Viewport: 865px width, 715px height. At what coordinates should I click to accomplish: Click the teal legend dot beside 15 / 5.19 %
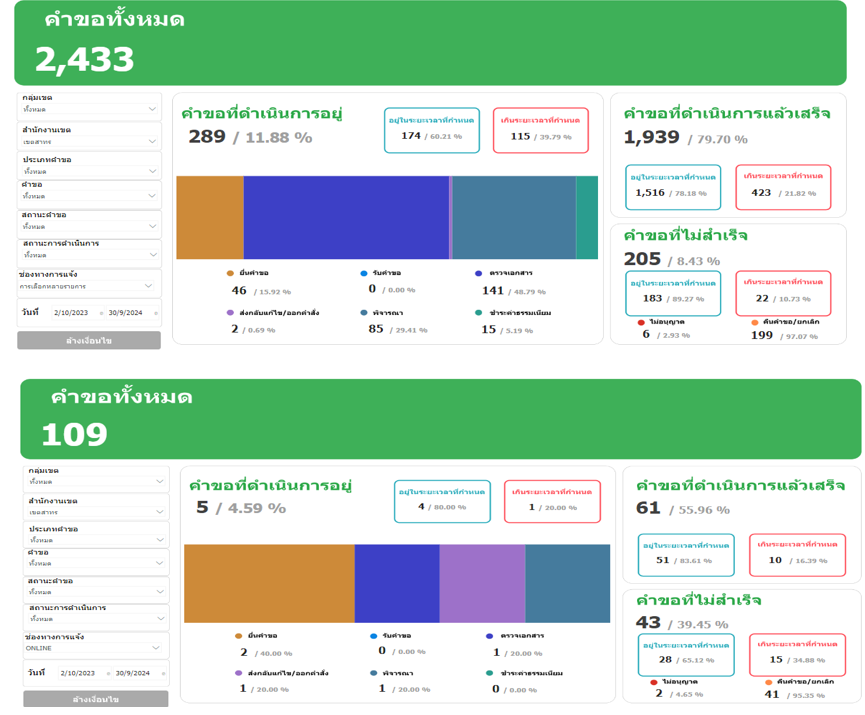[479, 313]
